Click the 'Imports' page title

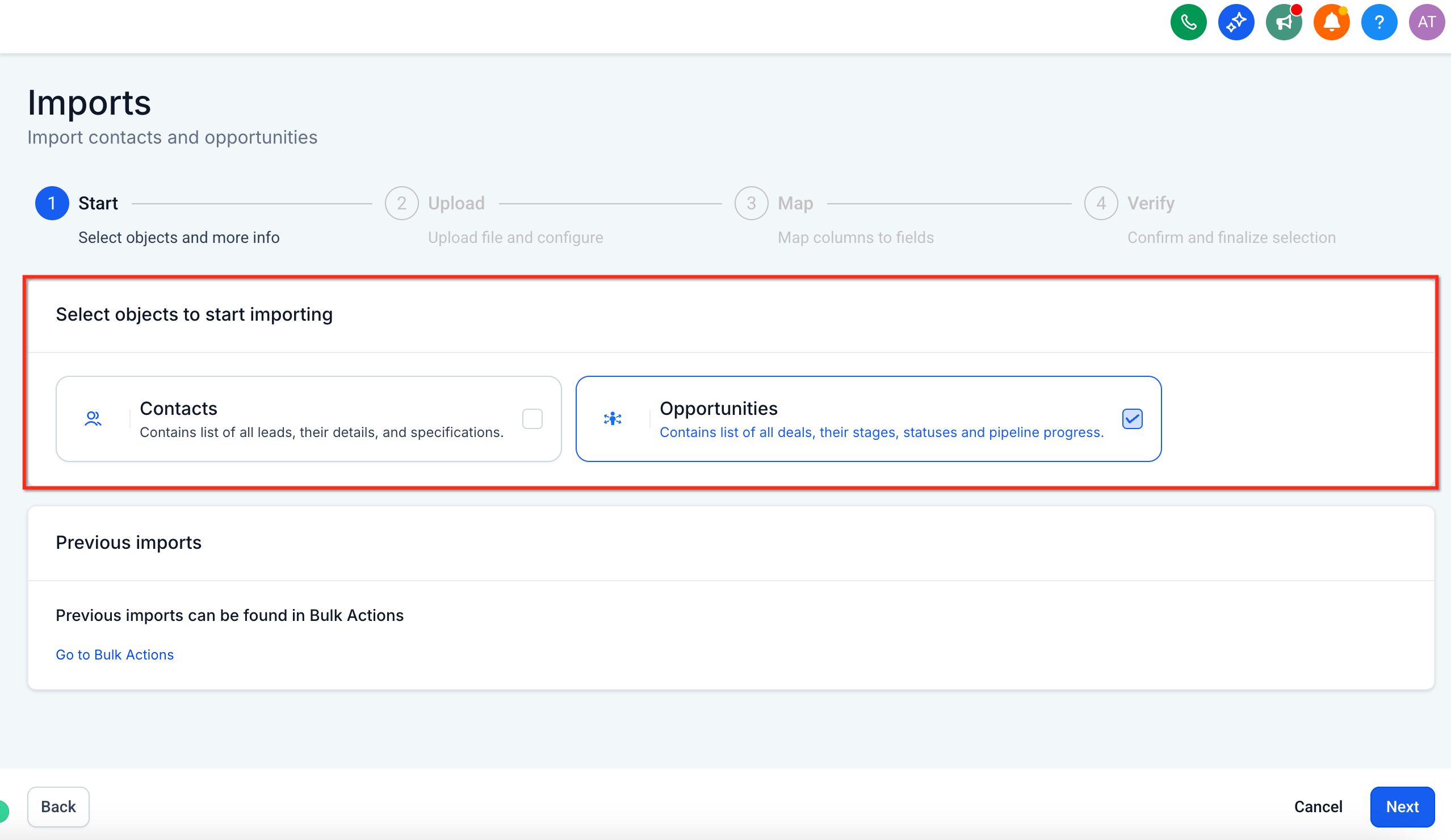(x=89, y=103)
